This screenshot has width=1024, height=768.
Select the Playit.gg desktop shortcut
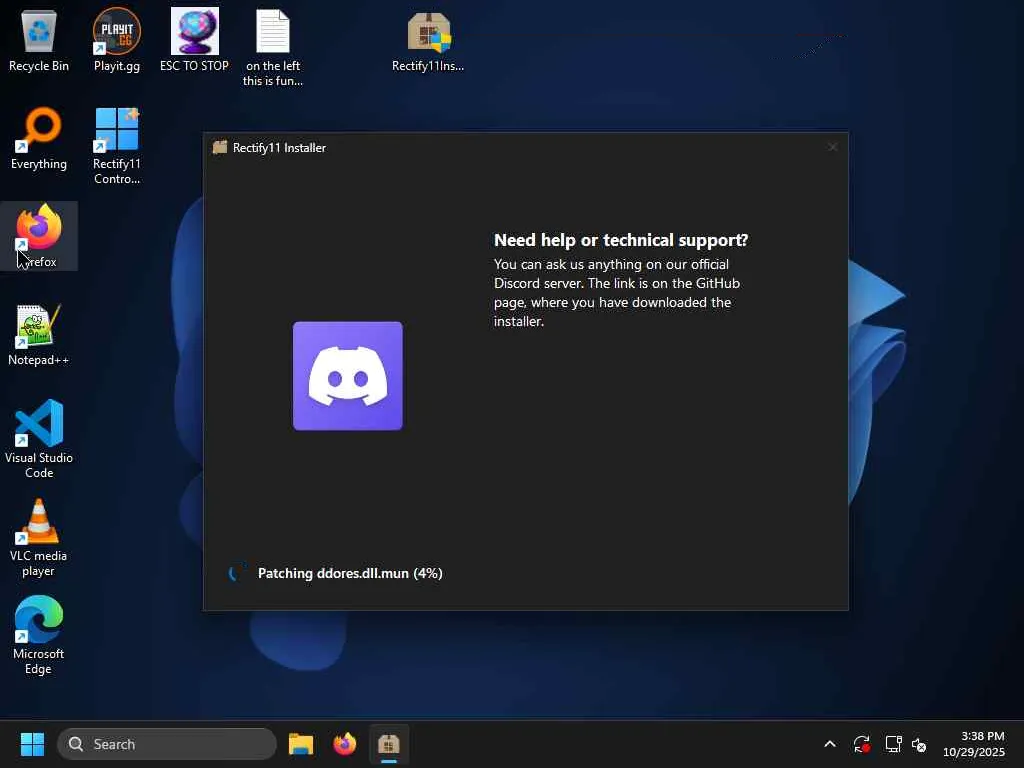pyautogui.click(x=117, y=40)
